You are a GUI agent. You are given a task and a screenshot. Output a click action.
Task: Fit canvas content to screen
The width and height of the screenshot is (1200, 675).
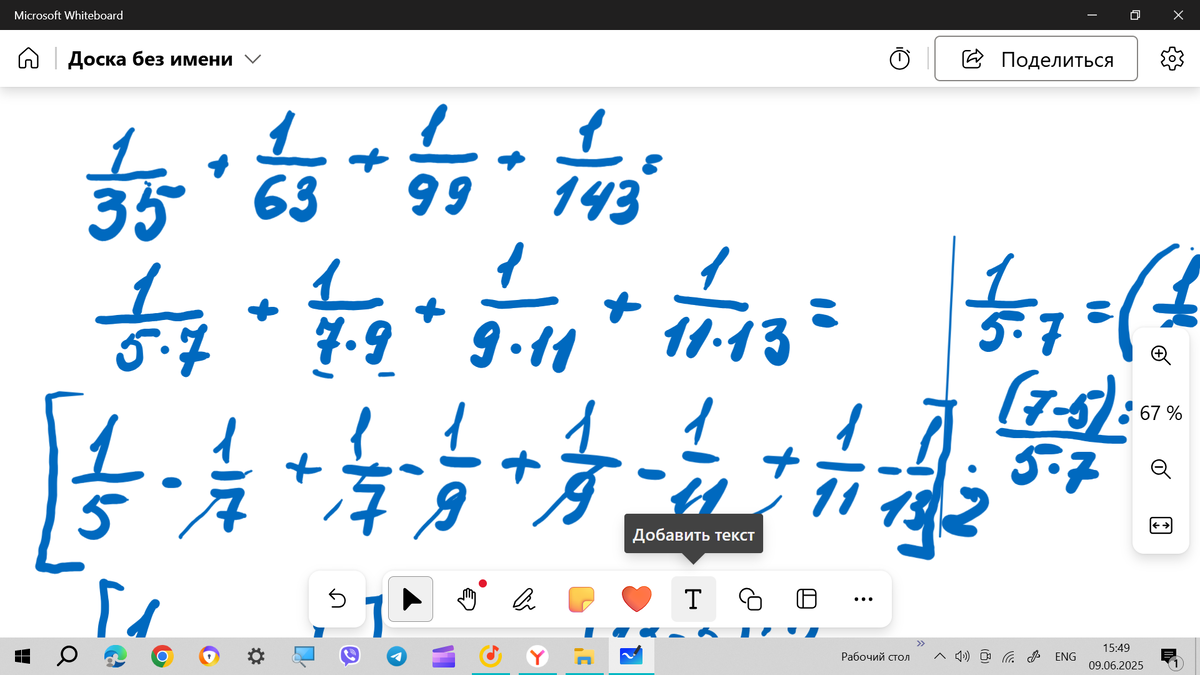pos(1160,525)
